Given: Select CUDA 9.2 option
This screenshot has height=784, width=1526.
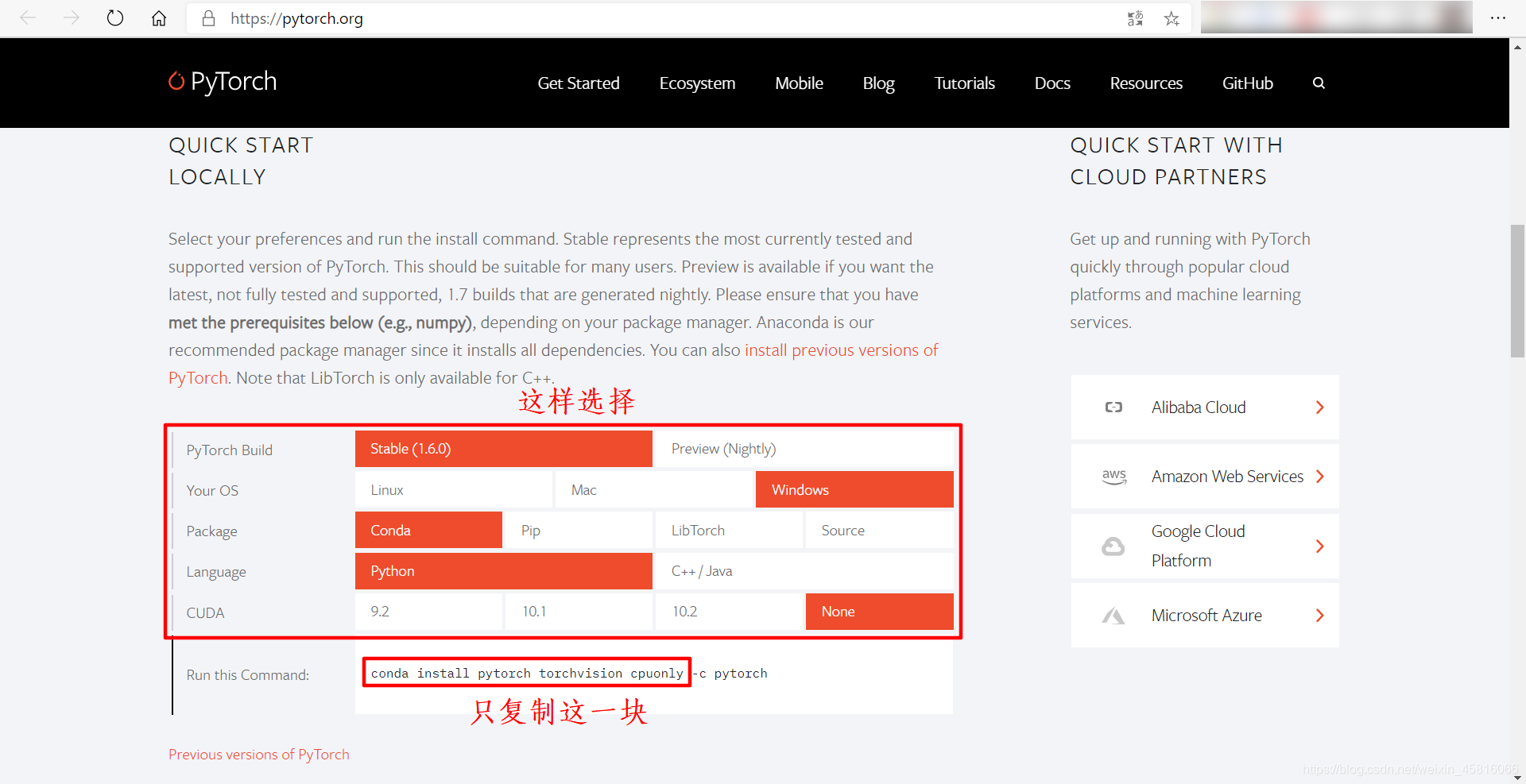Looking at the screenshot, I should click(x=428, y=612).
